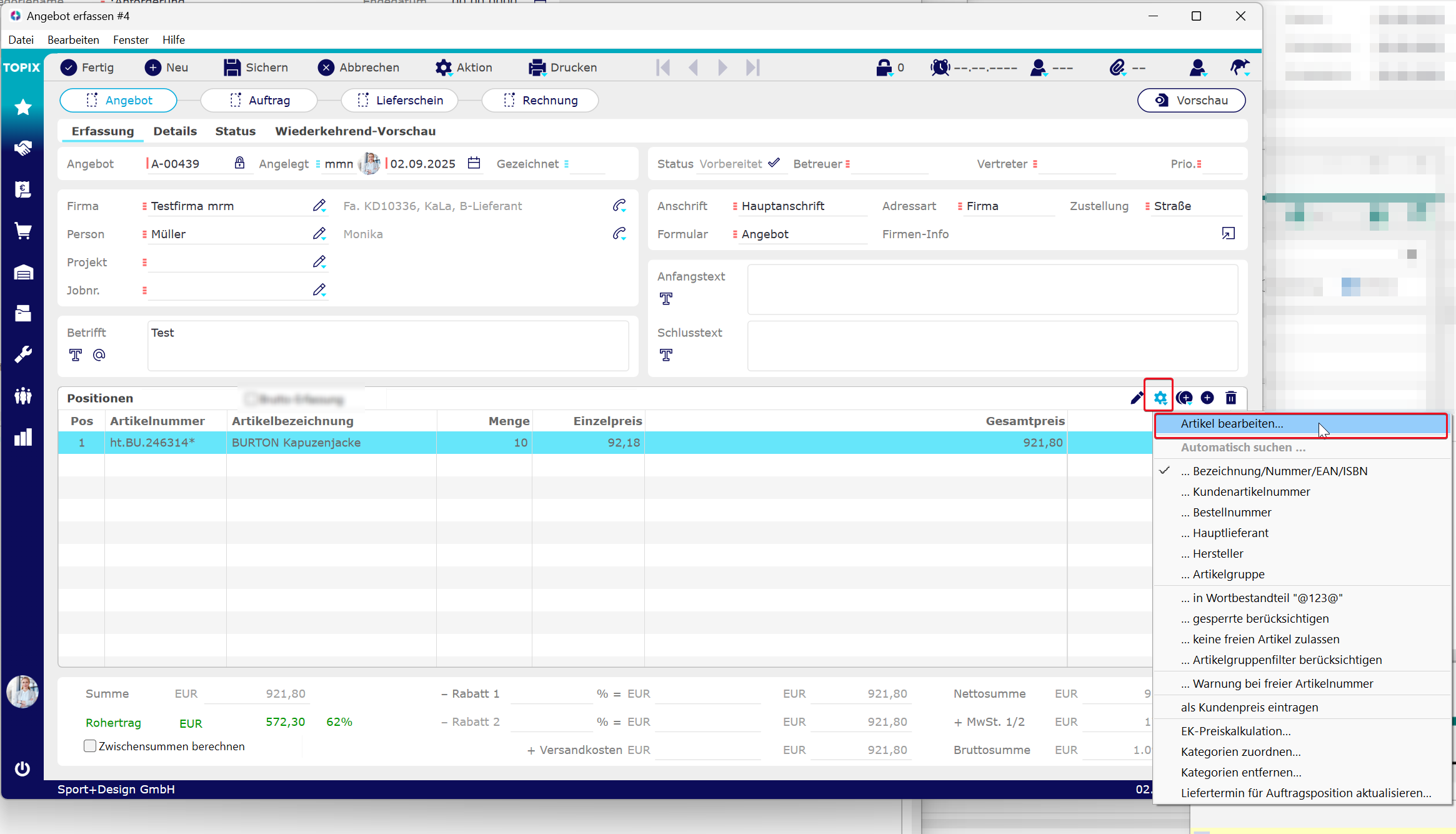Enable Zwischensummen berechnen checkbox
Image resolution: width=1456 pixels, height=834 pixels.
click(90, 746)
